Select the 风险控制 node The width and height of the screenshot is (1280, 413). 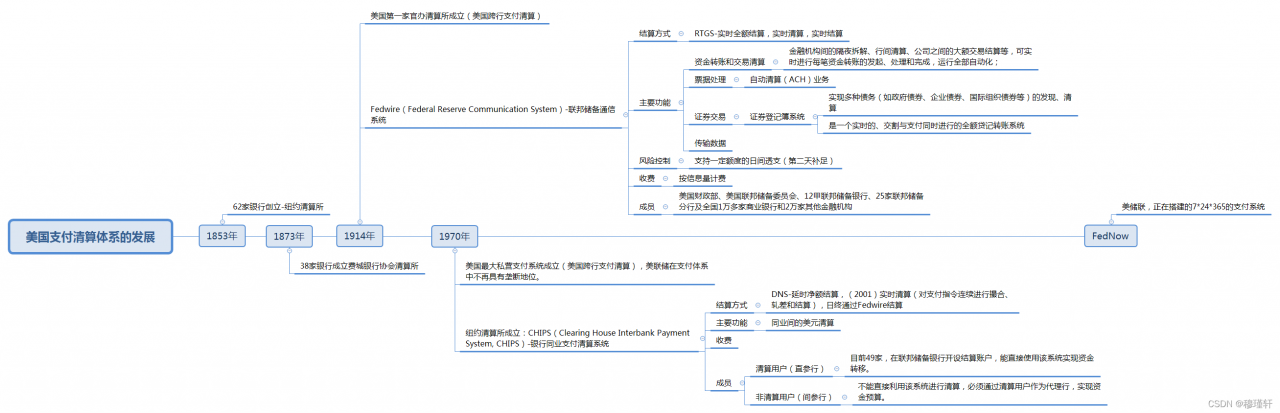click(x=655, y=160)
